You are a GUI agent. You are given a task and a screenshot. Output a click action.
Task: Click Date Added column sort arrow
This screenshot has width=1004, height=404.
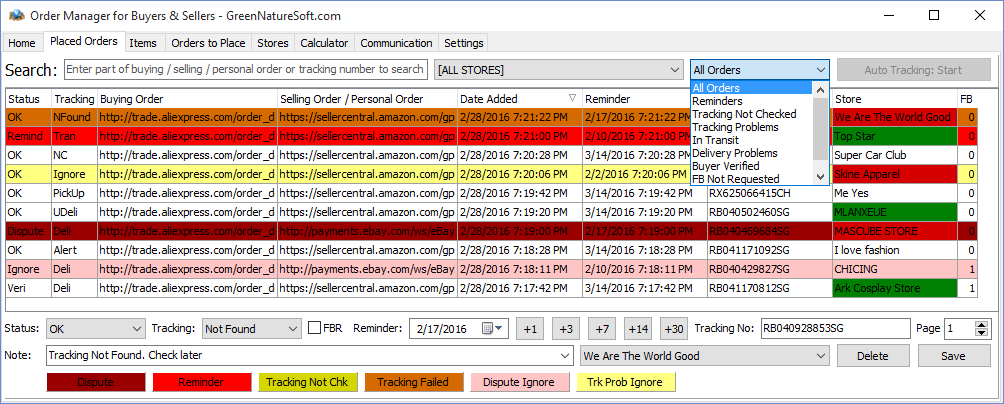(574, 99)
